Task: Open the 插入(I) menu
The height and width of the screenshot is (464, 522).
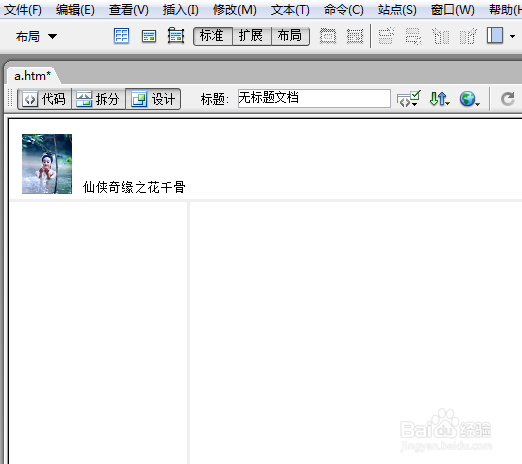Action: 180,10
